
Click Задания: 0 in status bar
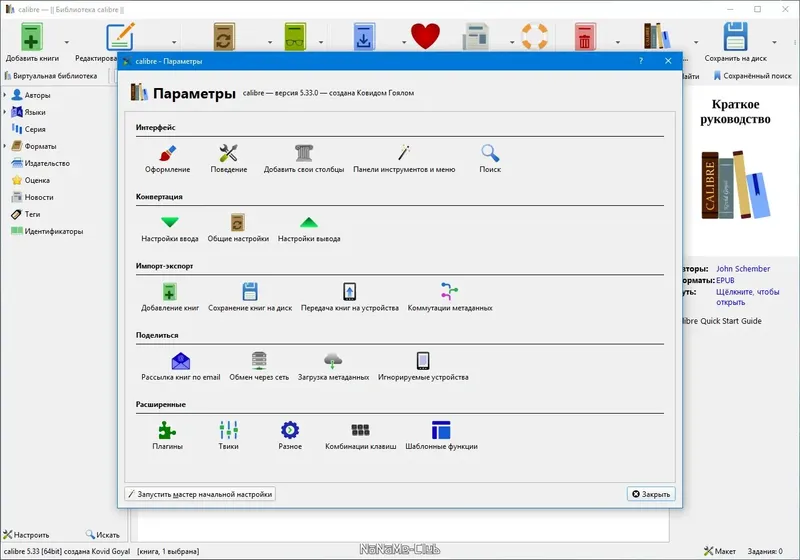click(x=765, y=551)
